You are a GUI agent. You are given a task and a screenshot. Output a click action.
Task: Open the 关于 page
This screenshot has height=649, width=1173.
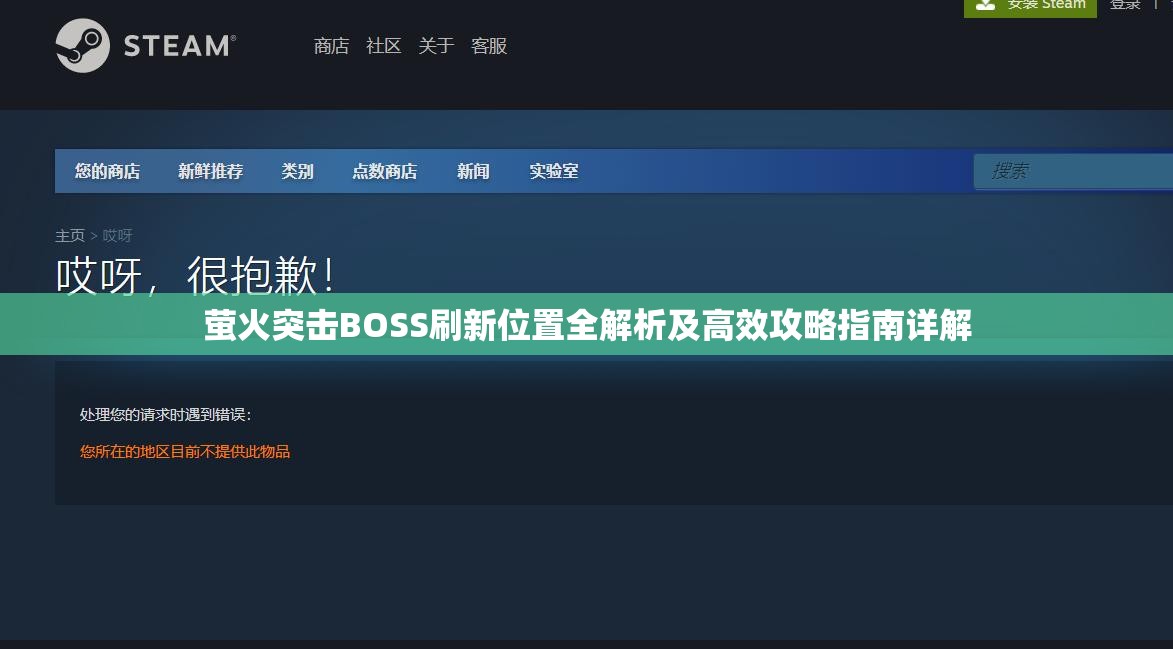(x=436, y=46)
